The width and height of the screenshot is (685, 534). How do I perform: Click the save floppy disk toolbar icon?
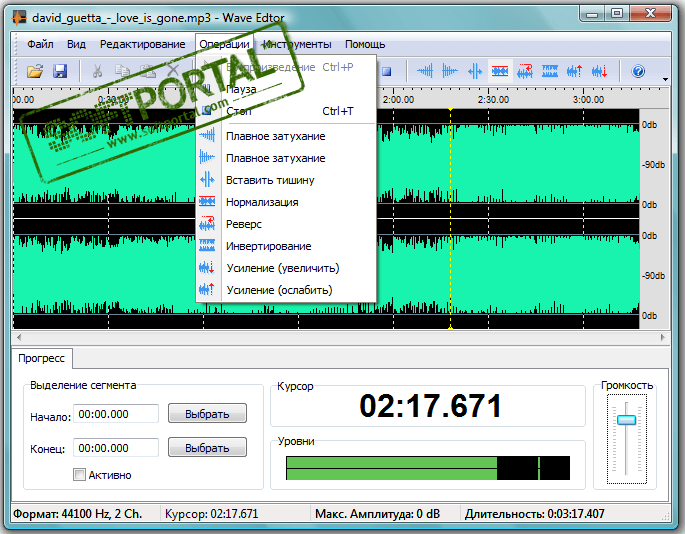(60, 71)
